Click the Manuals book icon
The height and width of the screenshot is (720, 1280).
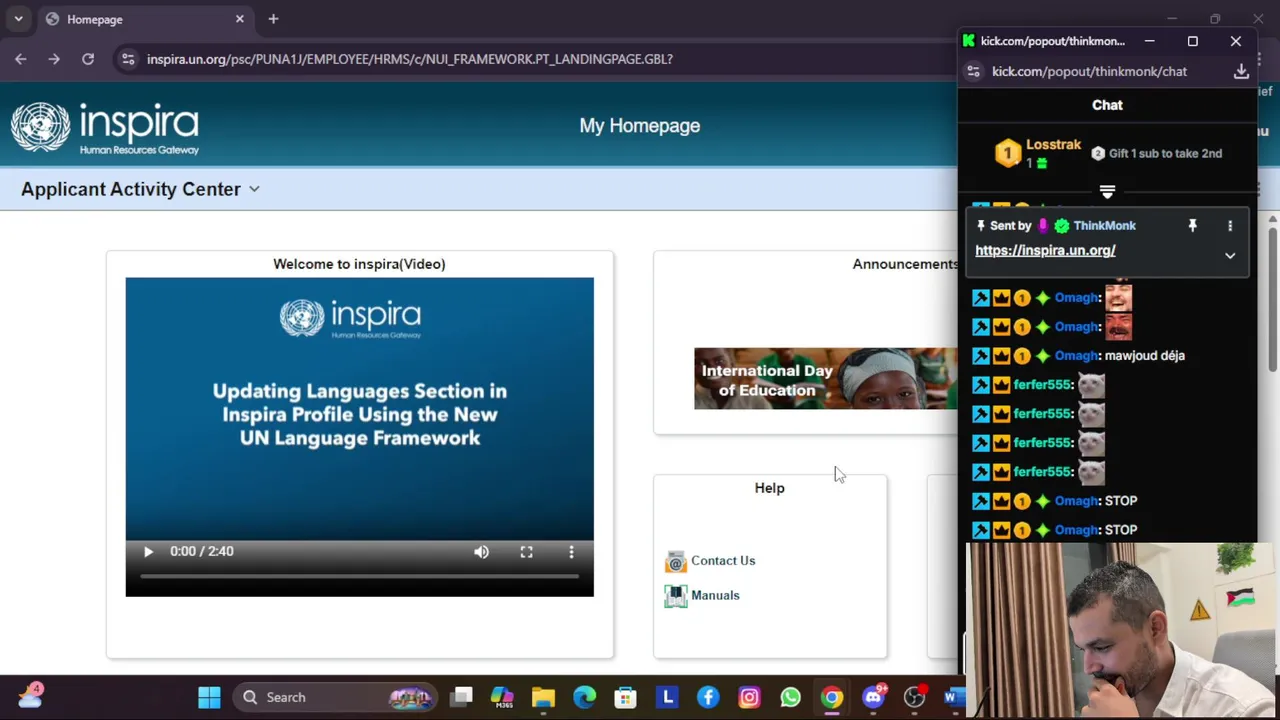[676, 596]
